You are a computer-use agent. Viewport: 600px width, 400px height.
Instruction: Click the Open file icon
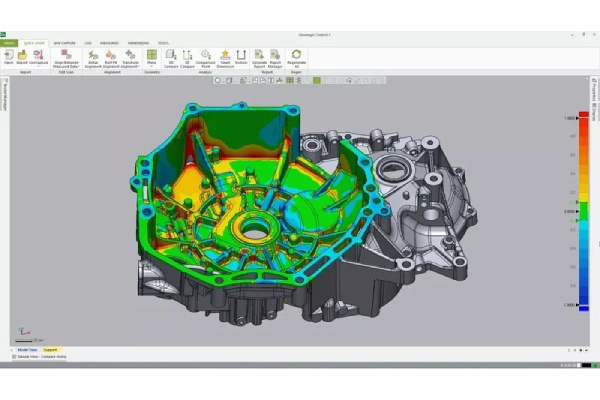(8, 57)
